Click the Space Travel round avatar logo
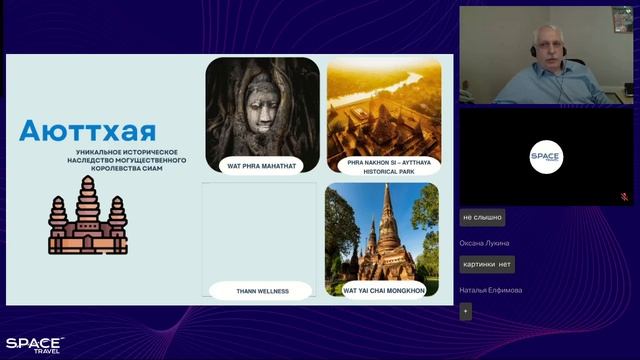 click(x=546, y=157)
